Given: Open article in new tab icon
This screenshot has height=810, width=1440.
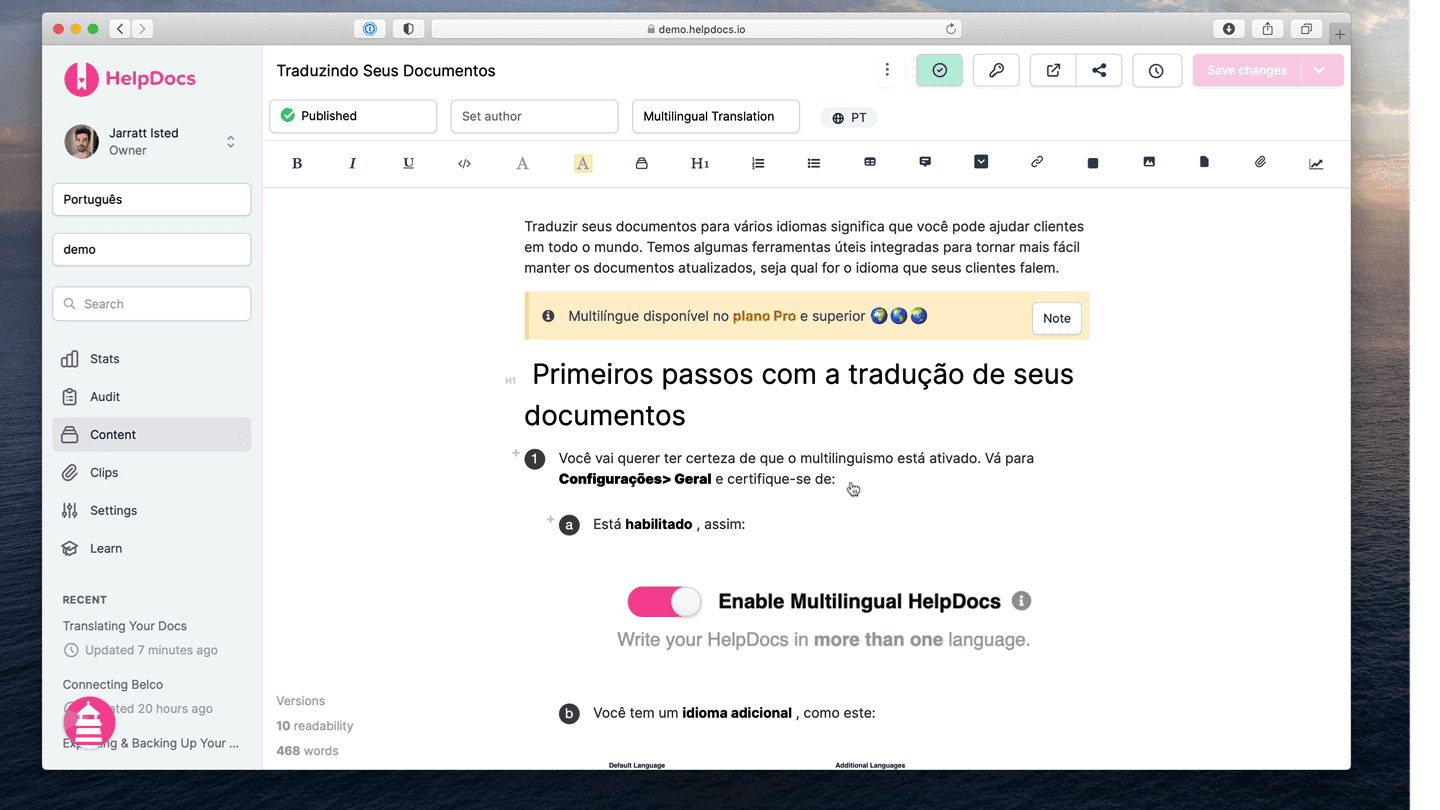Looking at the screenshot, I should (1053, 70).
